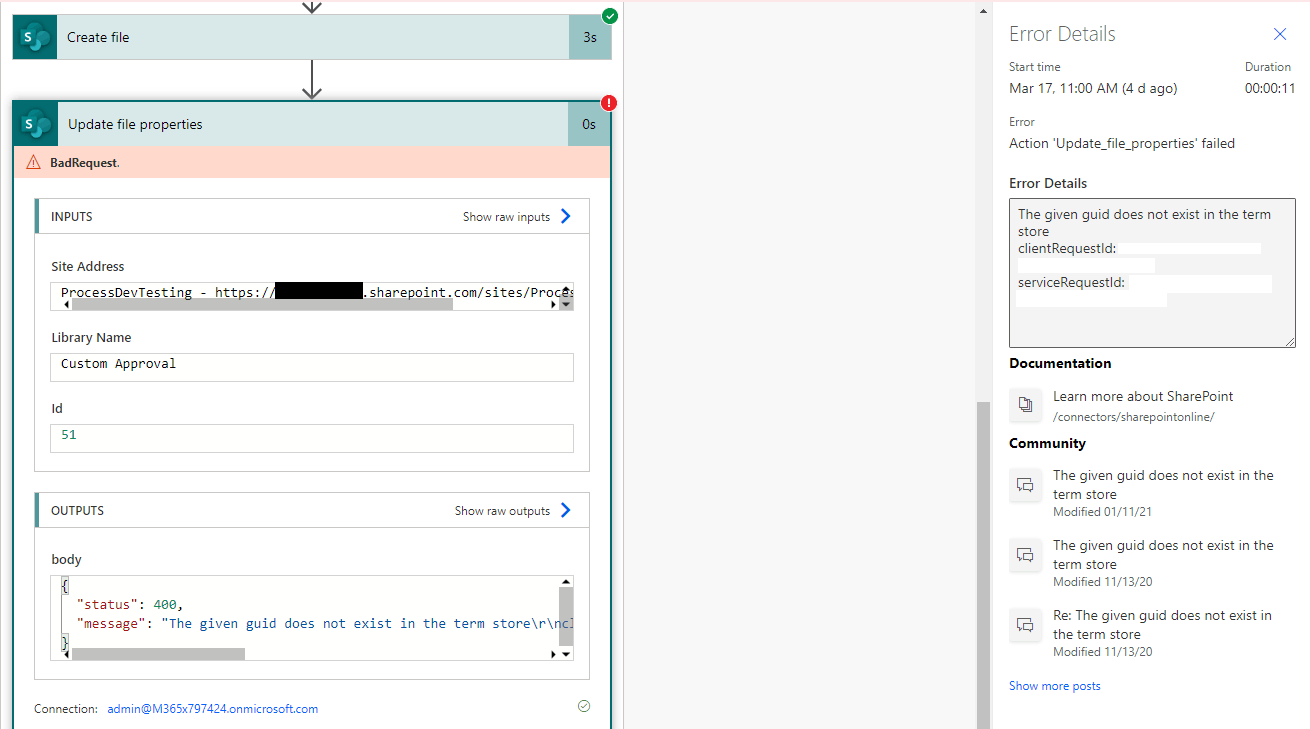
Task: Click inside the Library Name field
Action: [311, 367]
